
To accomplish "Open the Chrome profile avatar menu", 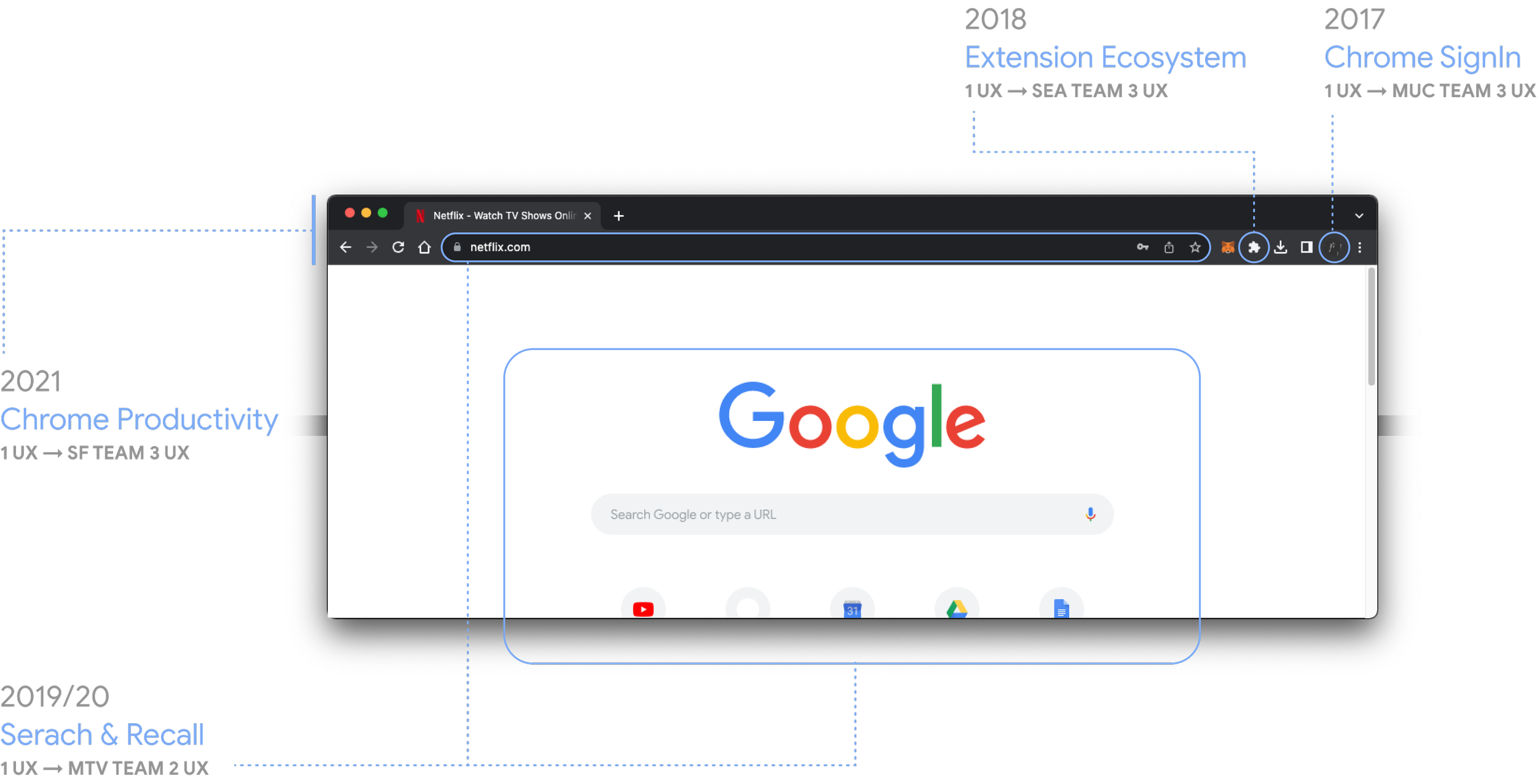I will click(x=1334, y=248).
